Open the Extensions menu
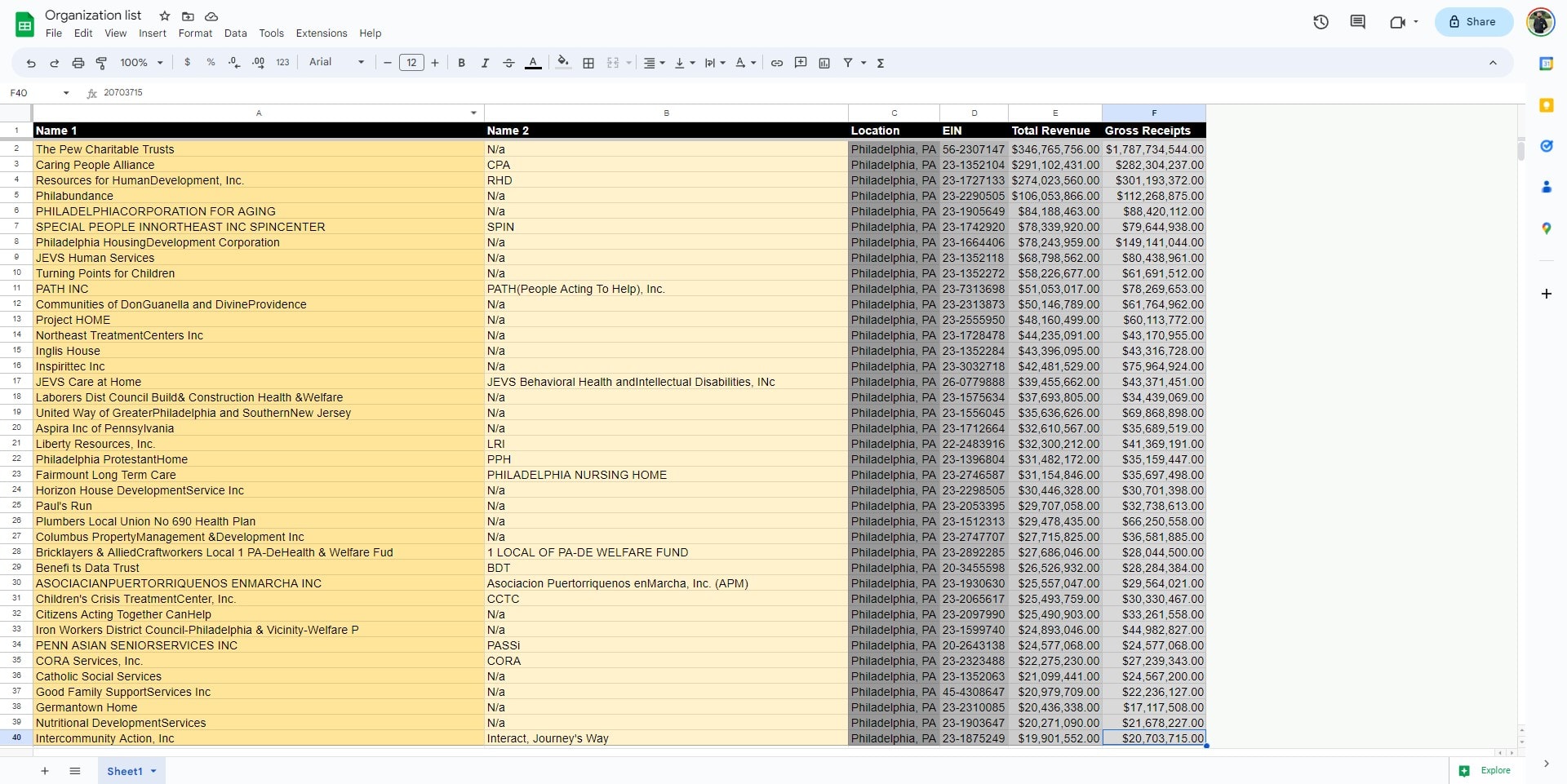The width and height of the screenshot is (1567, 784). [x=322, y=33]
